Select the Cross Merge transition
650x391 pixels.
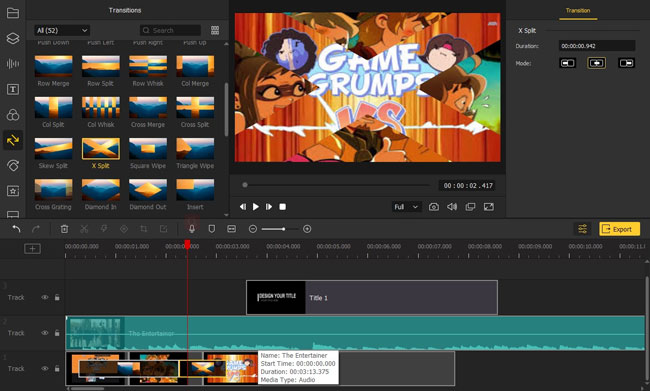148,107
